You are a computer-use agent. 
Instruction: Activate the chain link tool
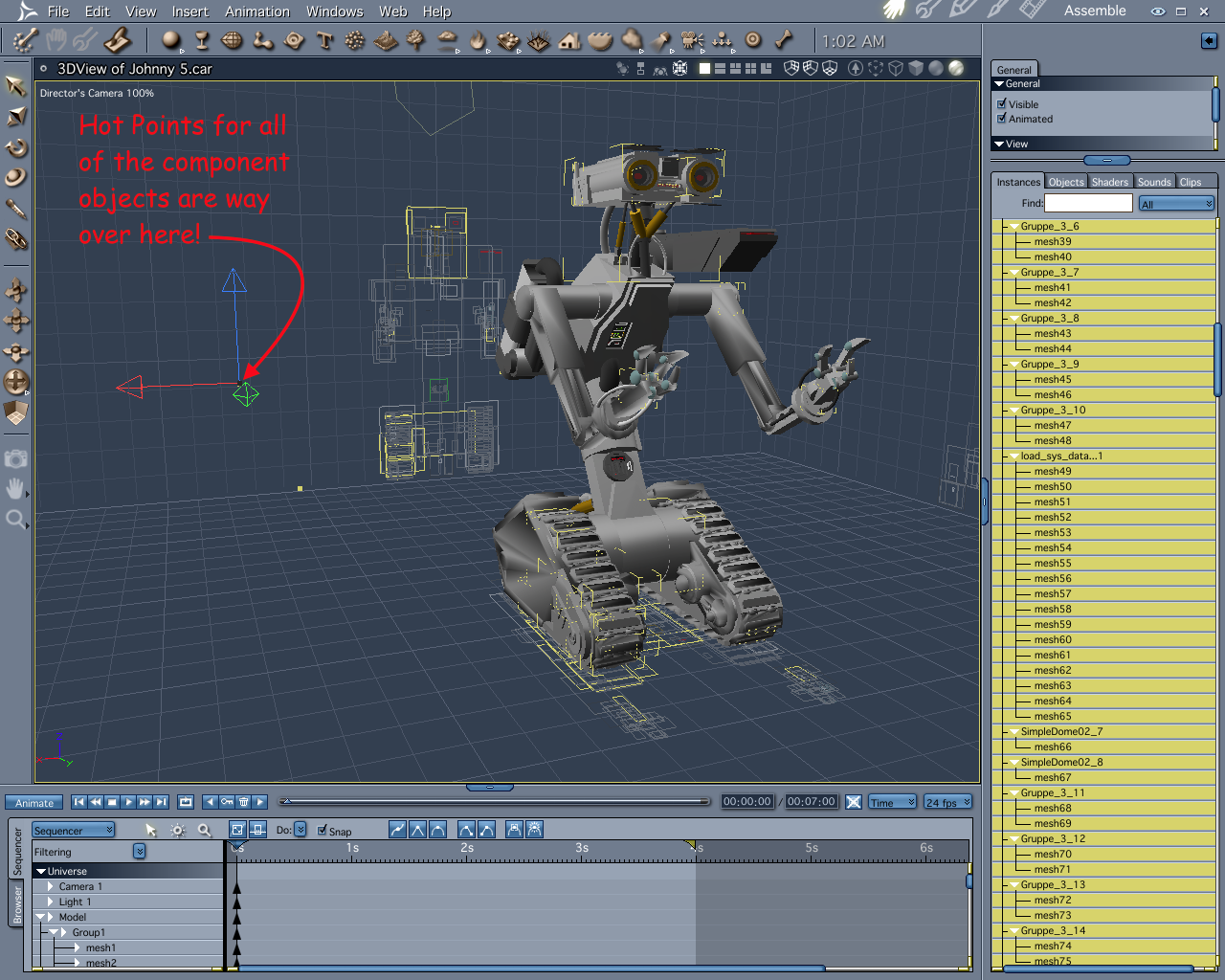click(16, 238)
